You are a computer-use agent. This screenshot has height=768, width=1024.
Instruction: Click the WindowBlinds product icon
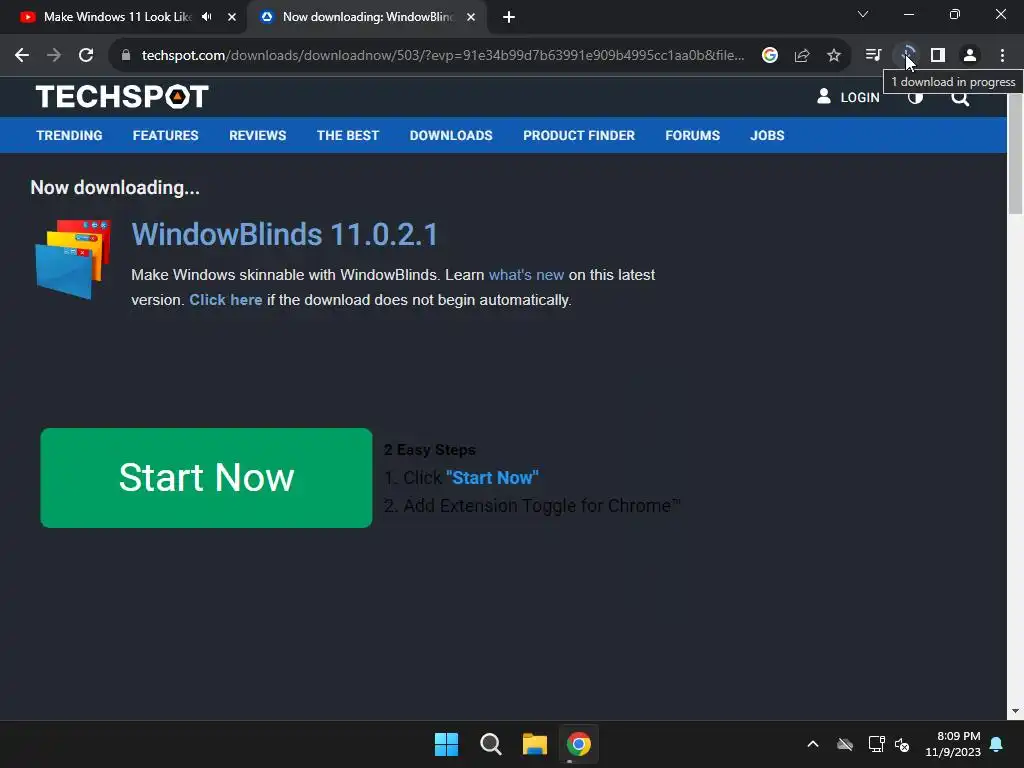[x=72, y=259]
